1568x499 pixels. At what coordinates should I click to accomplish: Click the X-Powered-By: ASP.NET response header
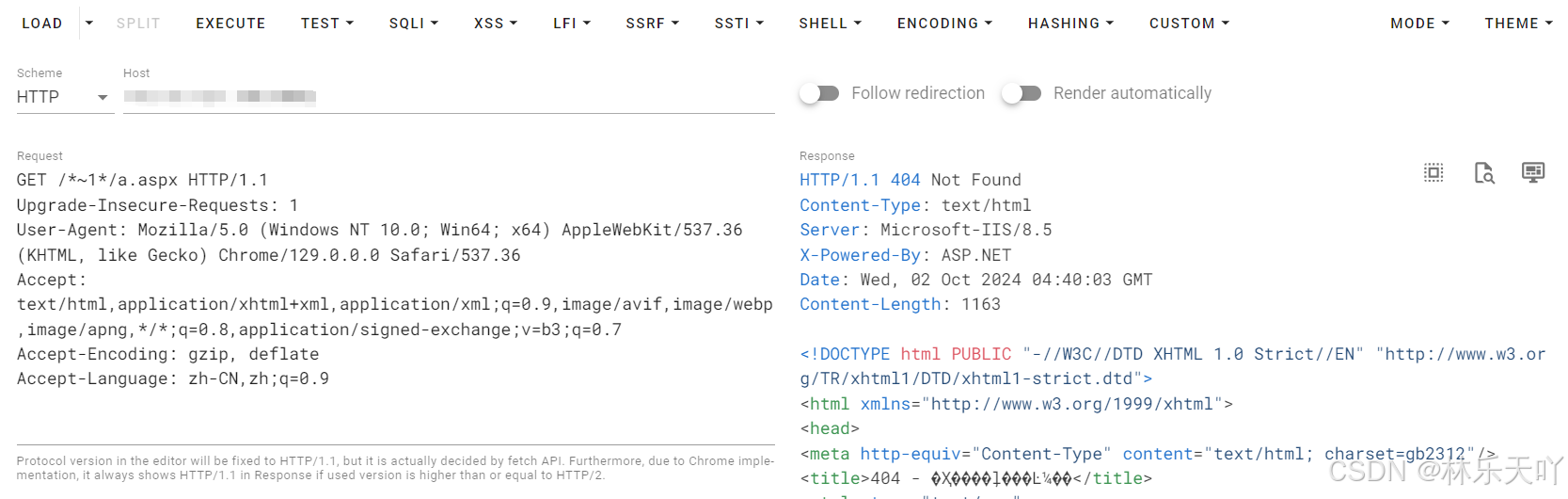pos(906,255)
